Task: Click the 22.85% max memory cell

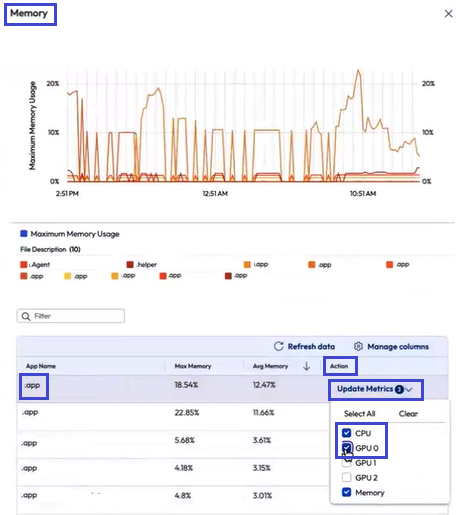Action: (187, 413)
